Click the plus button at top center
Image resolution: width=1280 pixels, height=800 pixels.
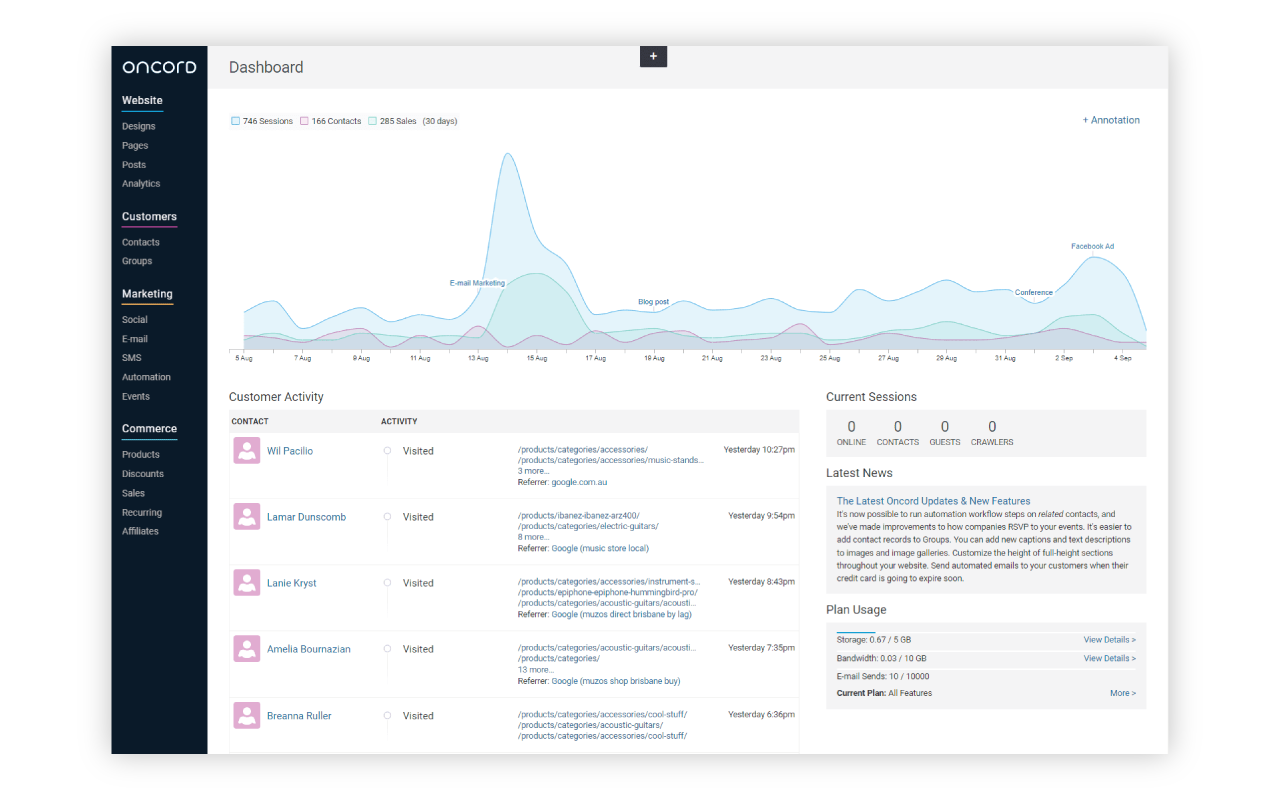coord(653,57)
